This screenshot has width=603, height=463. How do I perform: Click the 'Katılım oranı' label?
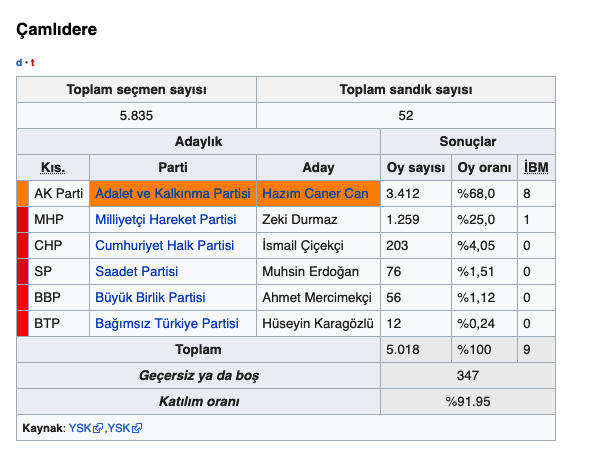click(199, 401)
